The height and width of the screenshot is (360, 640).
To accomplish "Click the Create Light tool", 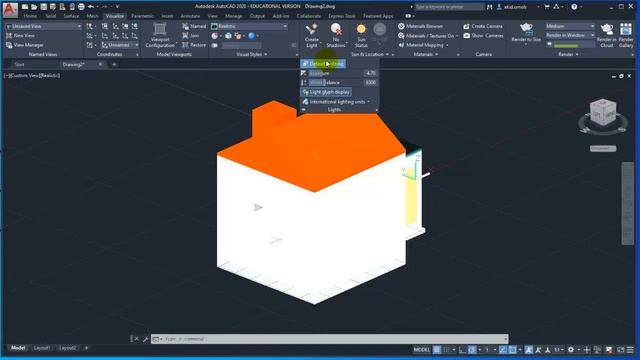I will click(x=311, y=36).
